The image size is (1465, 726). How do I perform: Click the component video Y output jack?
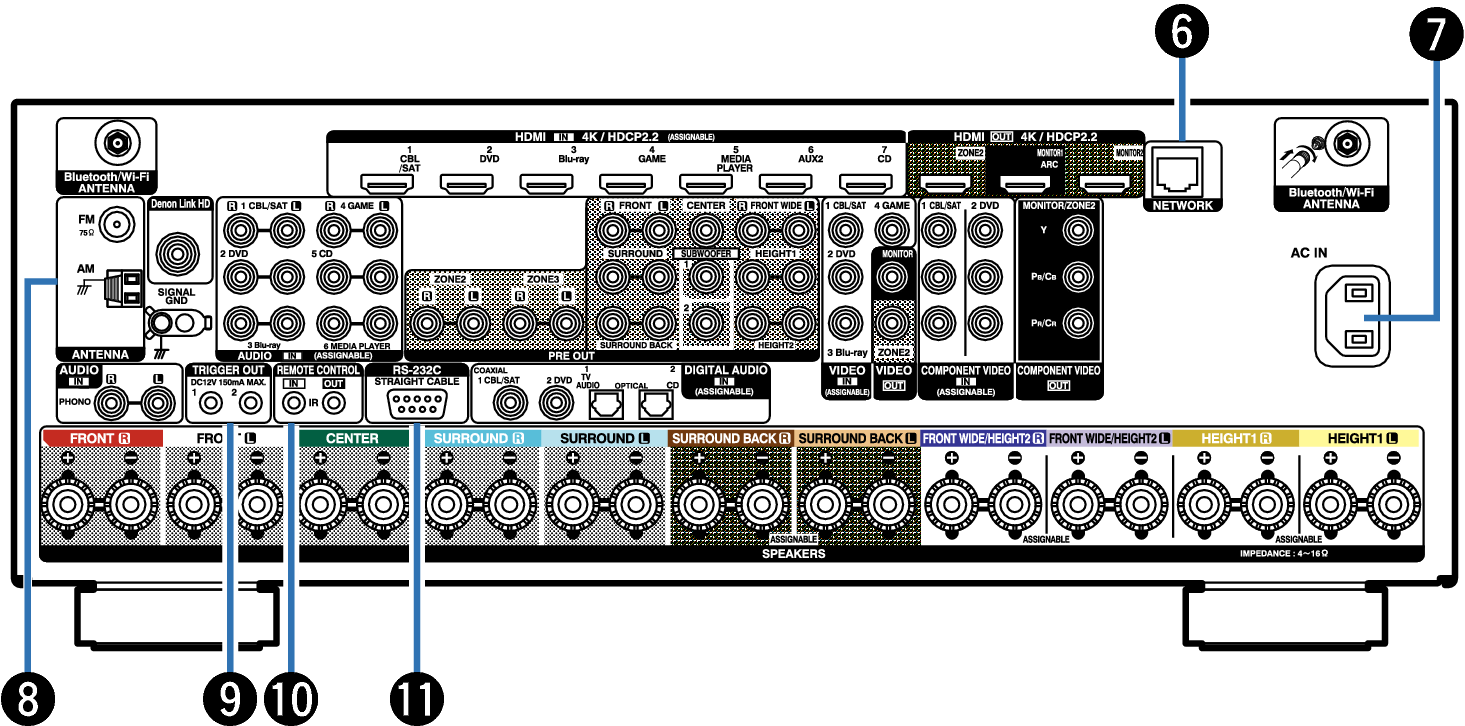tap(1077, 232)
